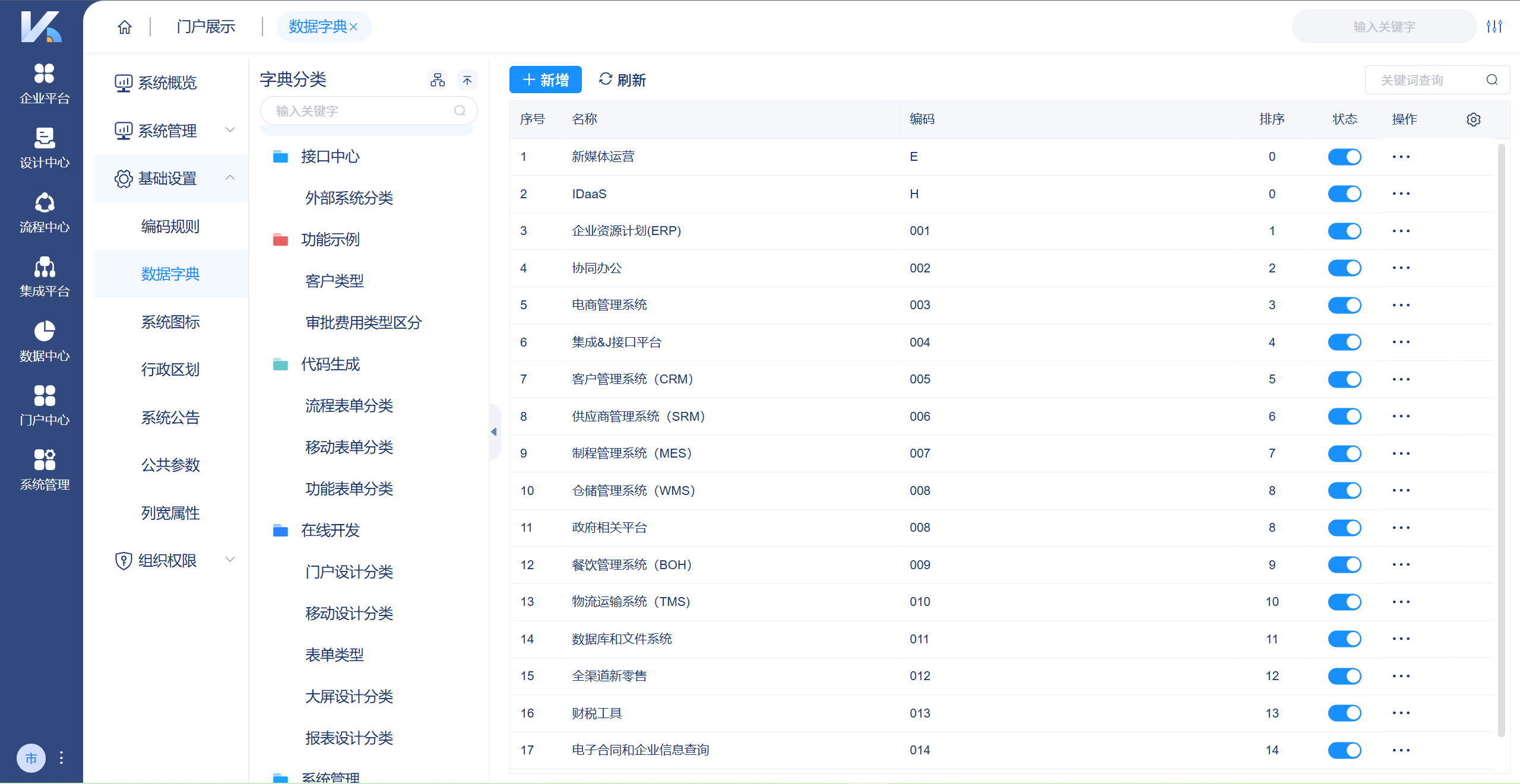Screen dimensions: 1520x784
Task: Collapse the dictionary panel via side arrow
Action: click(x=493, y=432)
